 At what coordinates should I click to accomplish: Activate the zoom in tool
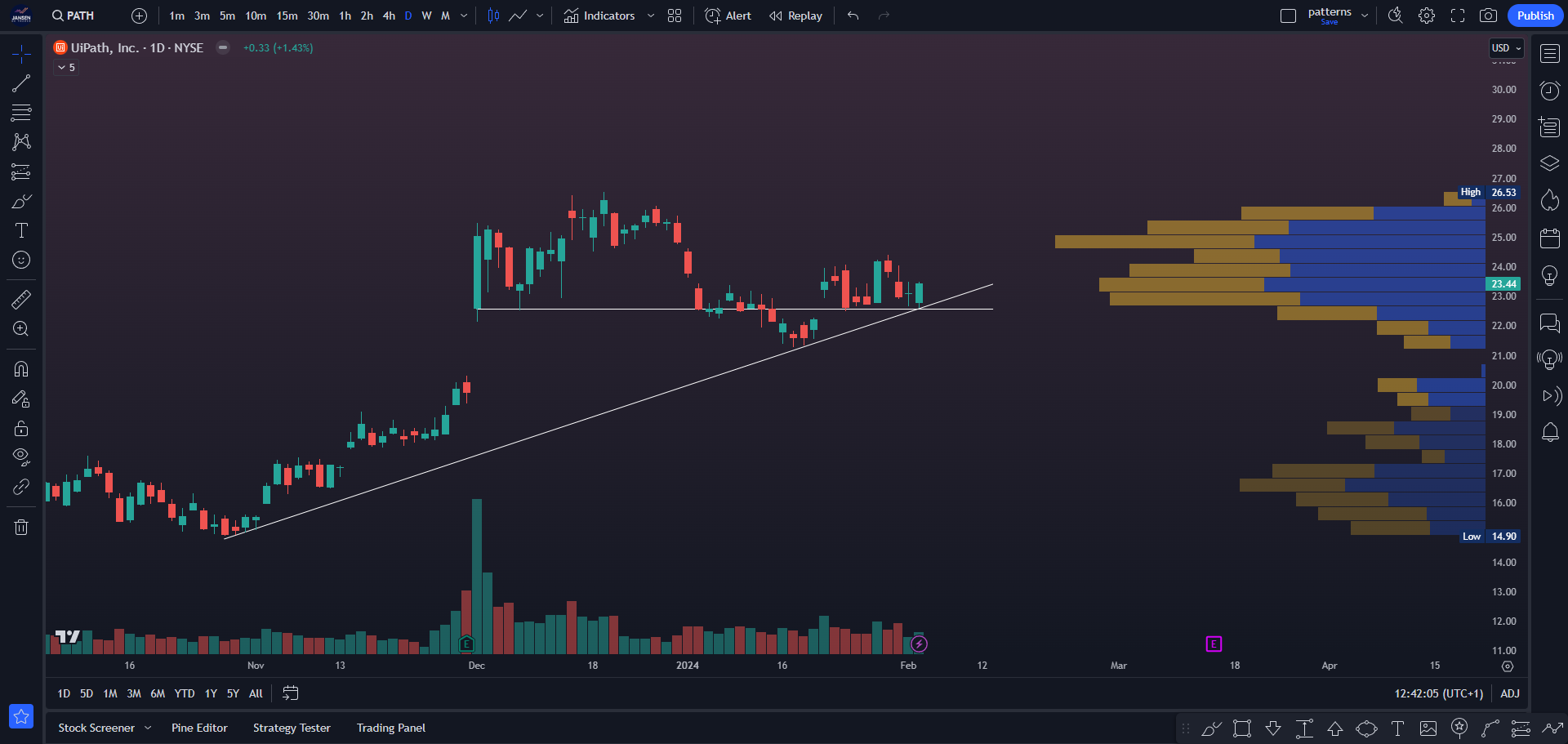pos(21,328)
